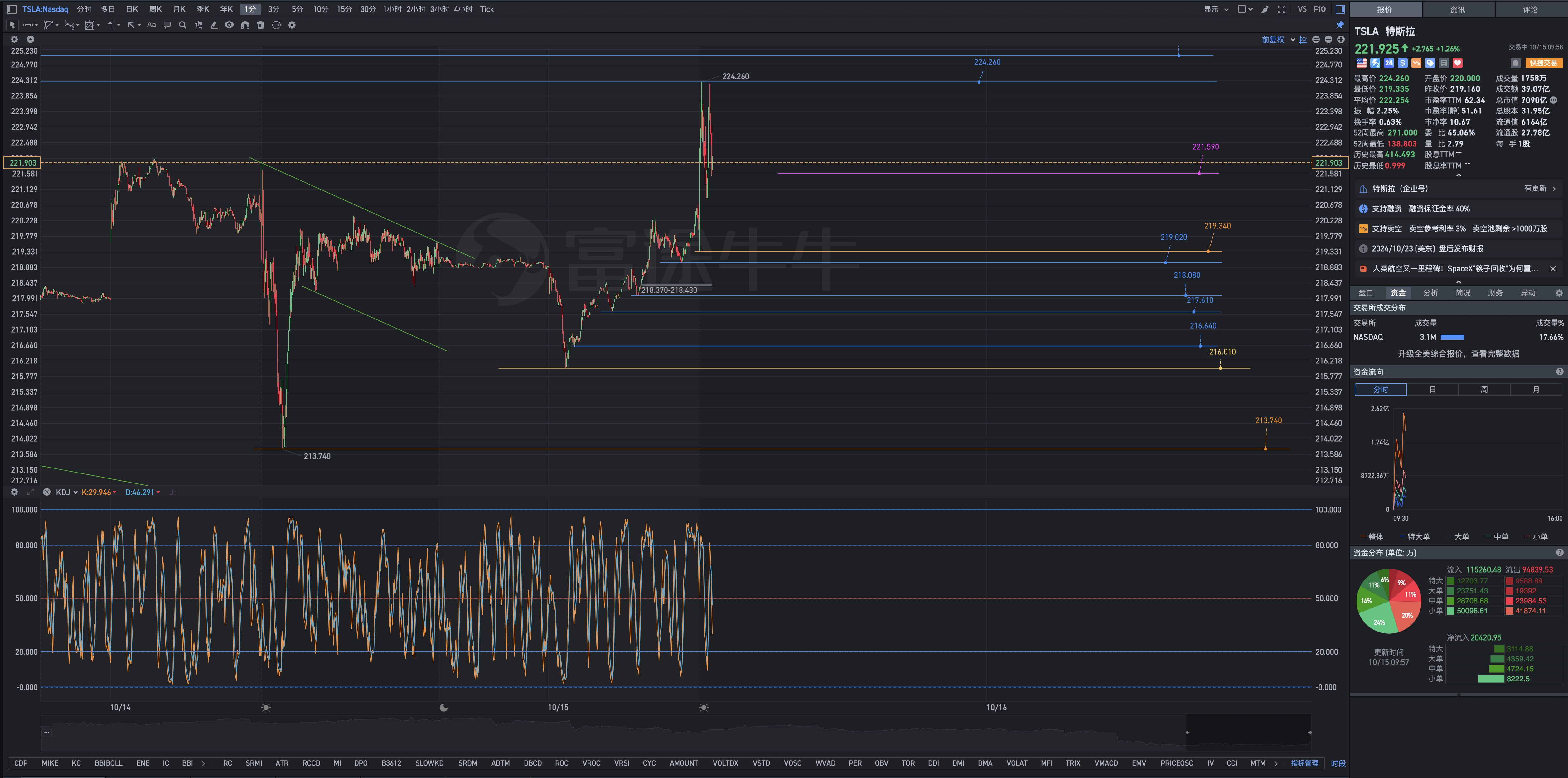
Task: Open side panel tab settings gear
Action: (x=1559, y=293)
